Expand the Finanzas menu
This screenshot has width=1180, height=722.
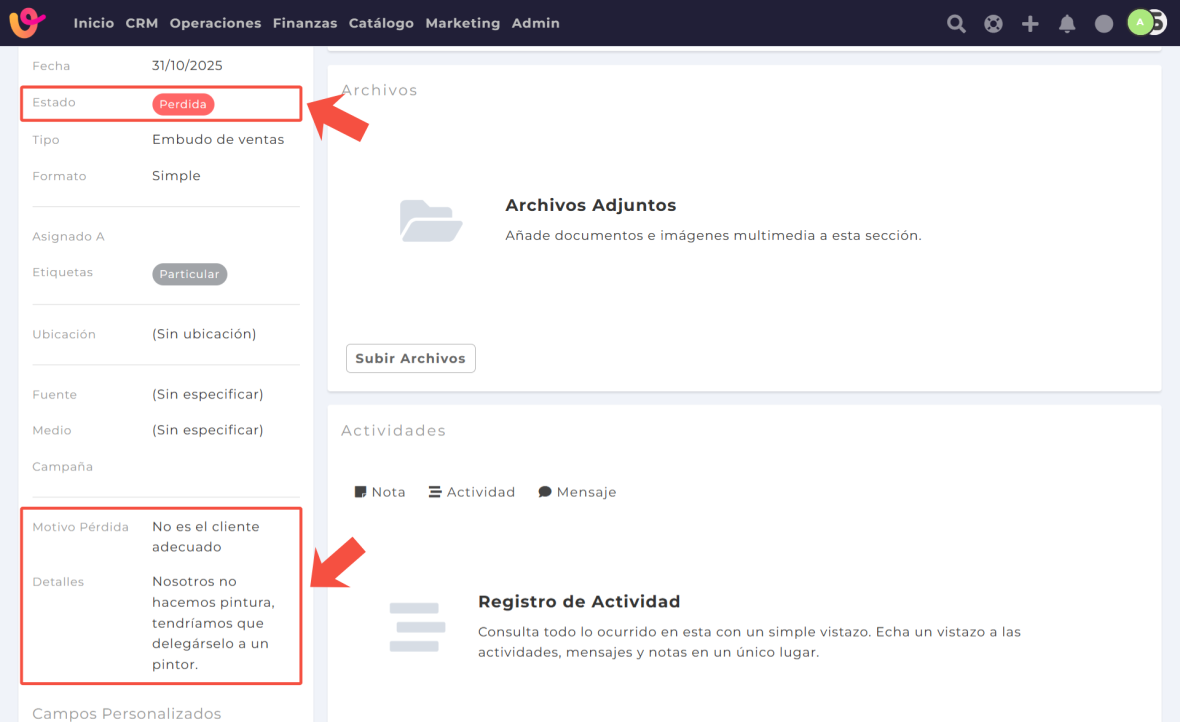[x=305, y=23]
